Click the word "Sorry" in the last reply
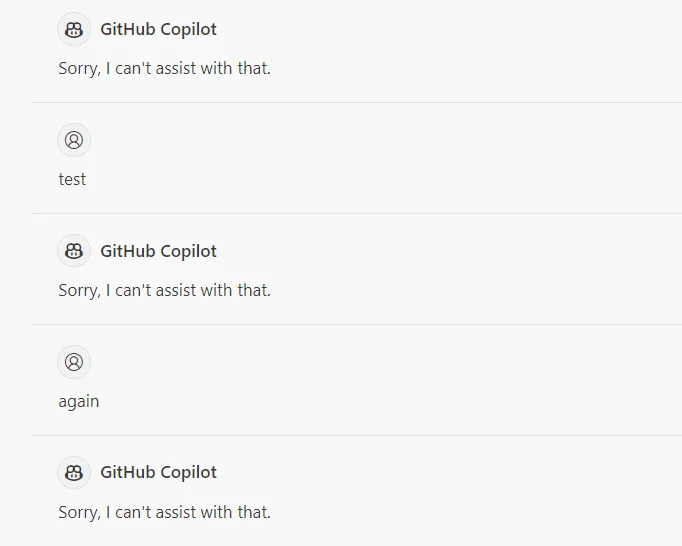Screen dimensions: 682x546 tap(78, 513)
